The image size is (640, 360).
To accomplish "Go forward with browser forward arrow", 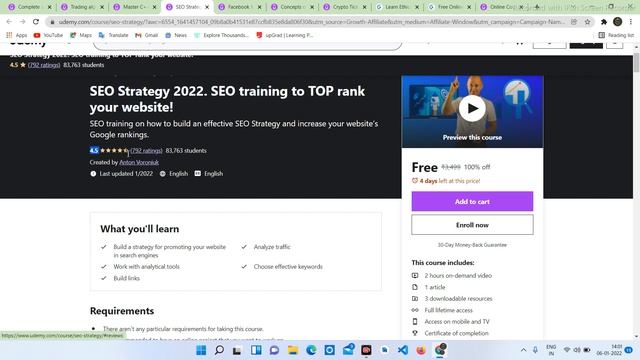I will pos(22,22).
